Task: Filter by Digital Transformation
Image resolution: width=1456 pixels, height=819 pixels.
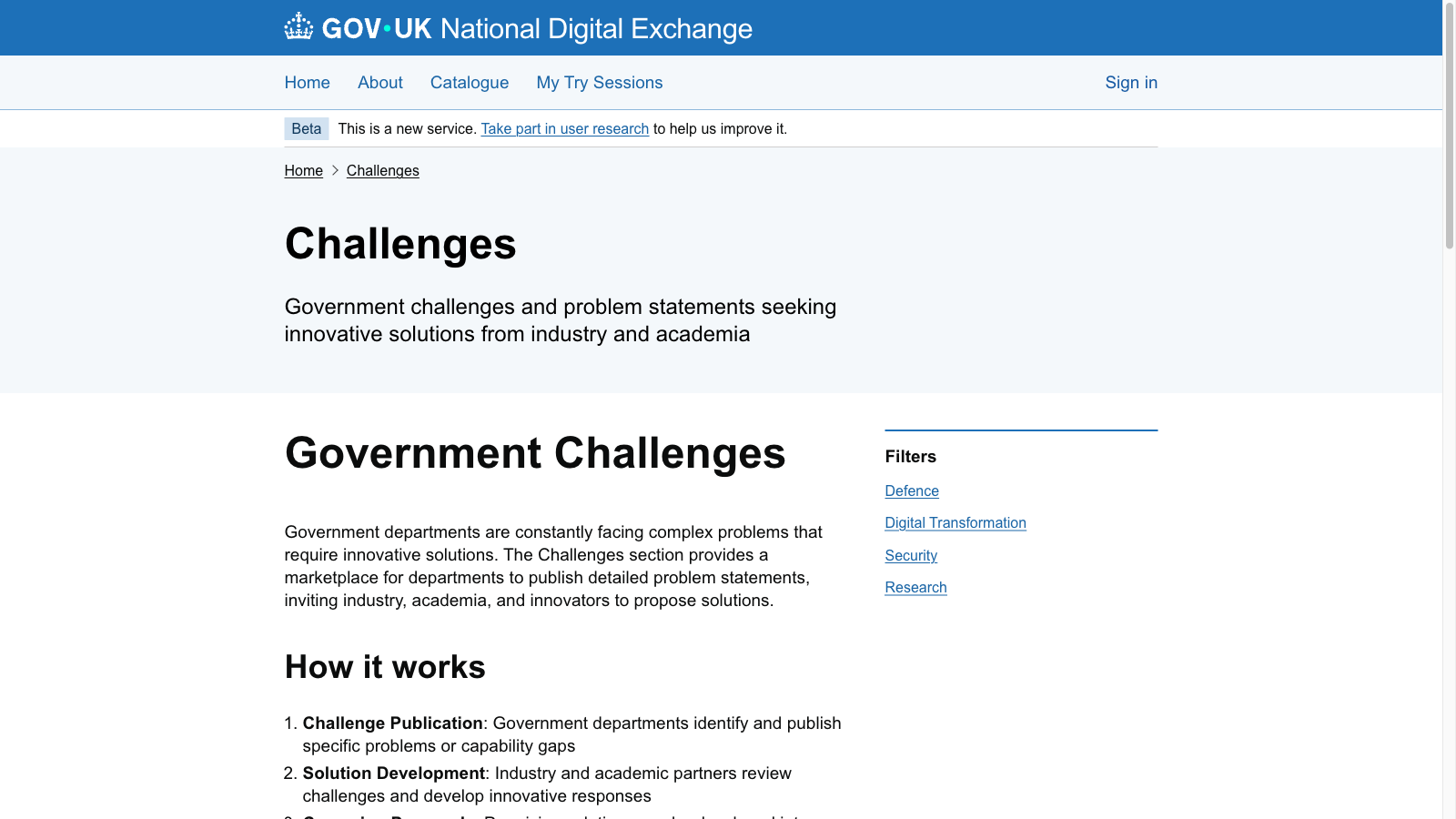Action: click(955, 523)
